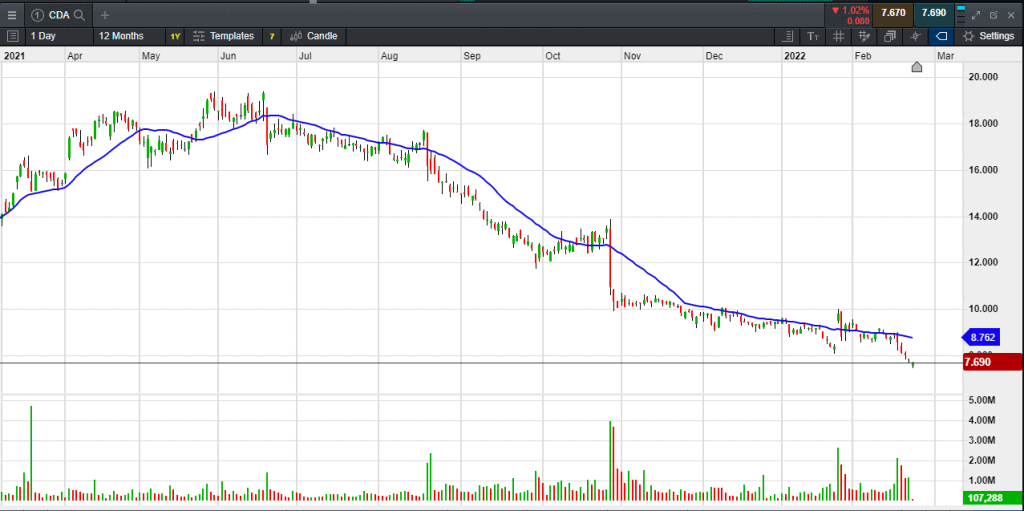Toggle the chart gridlines icon
Viewport: 1024px width, 511px height.
click(838, 36)
